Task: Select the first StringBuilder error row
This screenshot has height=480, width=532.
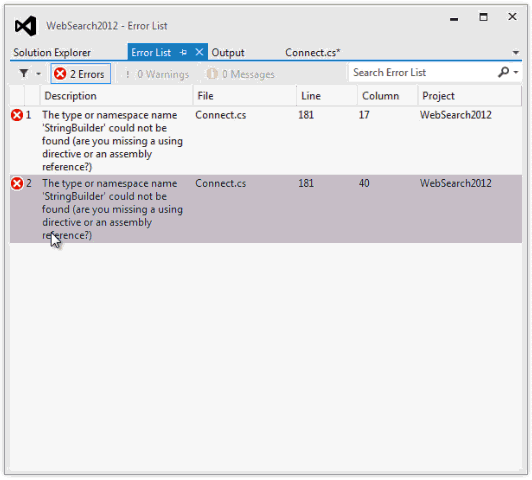Action: 266,141
